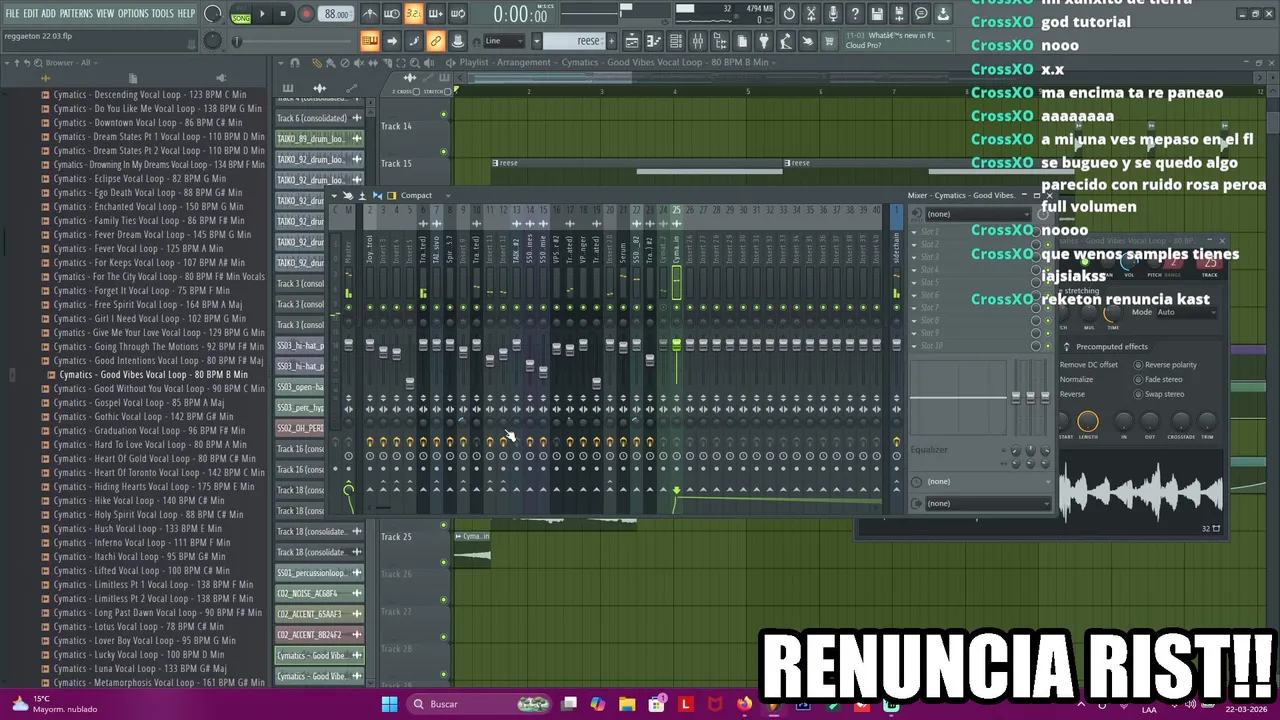The height and width of the screenshot is (720, 1280).
Task: Toggle the 3-2-1 countdown before recording
Action: tap(413, 14)
